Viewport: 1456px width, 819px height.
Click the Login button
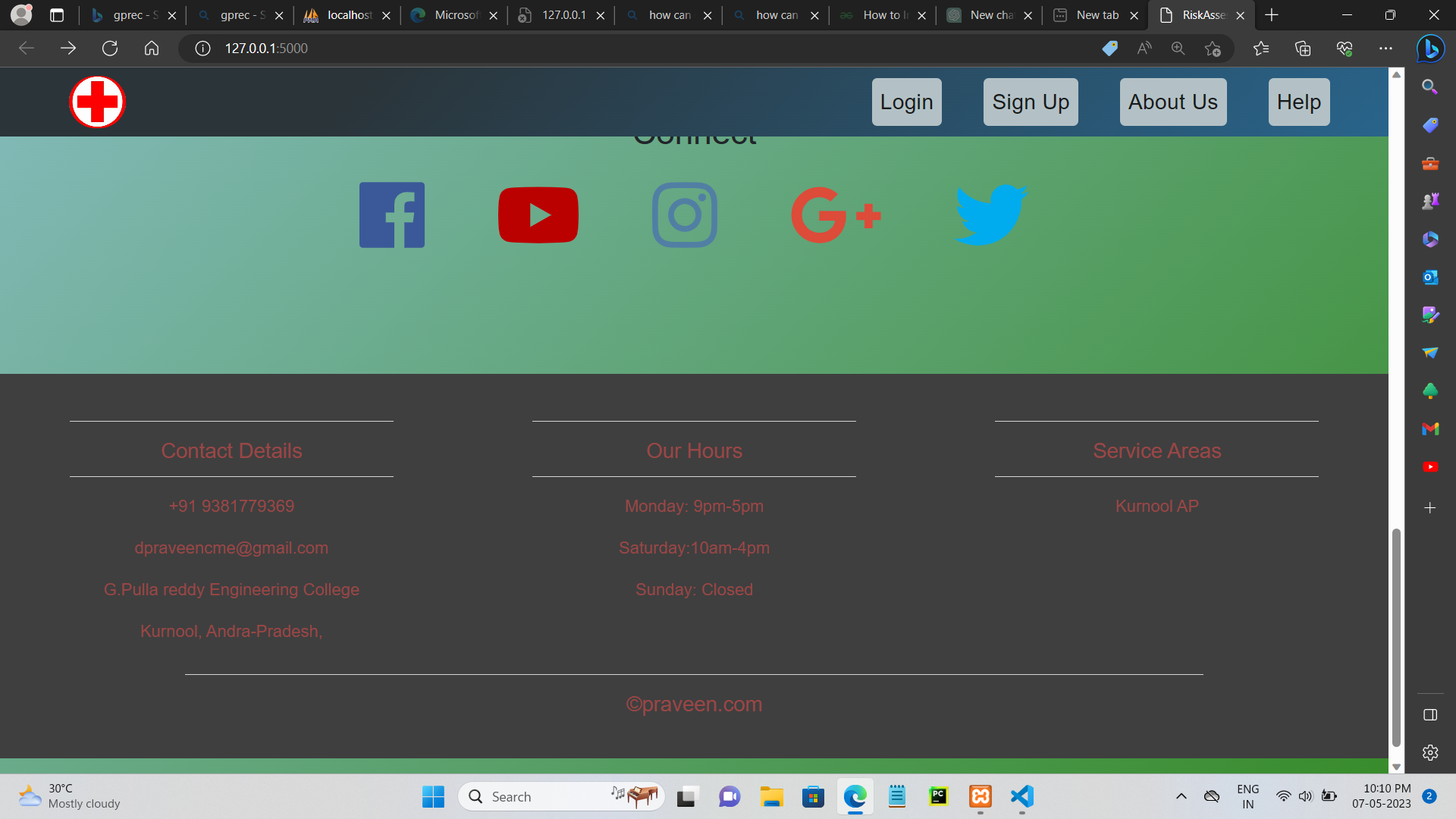907,102
